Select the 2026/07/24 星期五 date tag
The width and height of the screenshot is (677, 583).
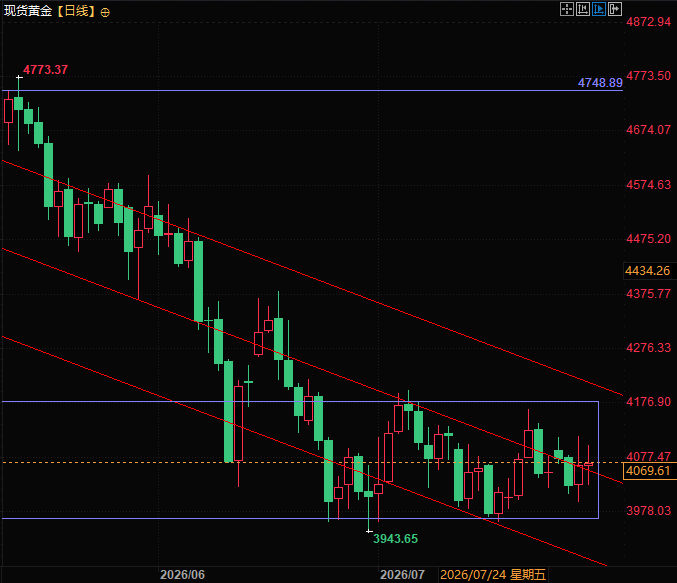pos(493,575)
